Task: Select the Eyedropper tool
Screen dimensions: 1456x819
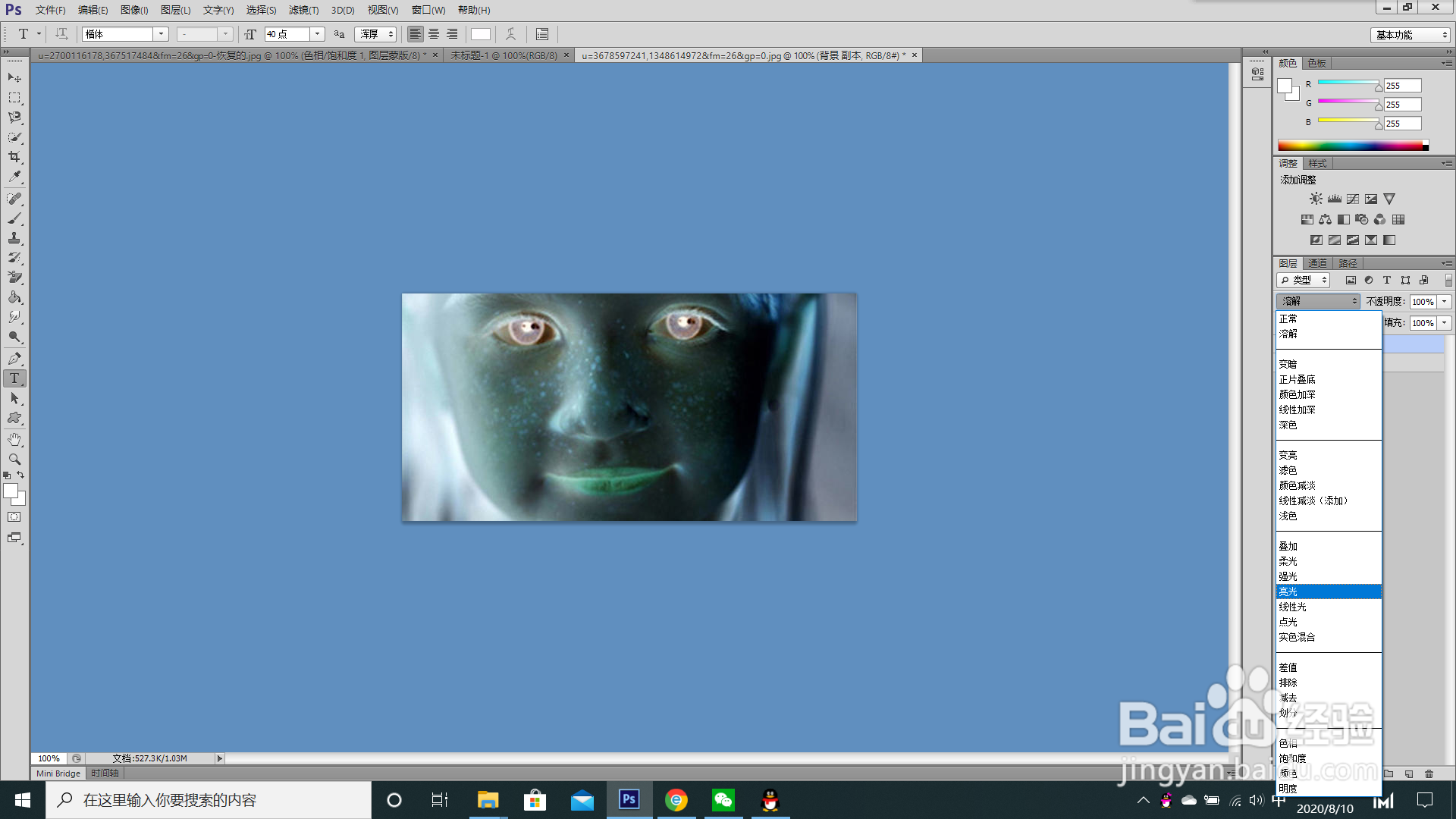Action: pyautogui.click(x=14, y=177)
